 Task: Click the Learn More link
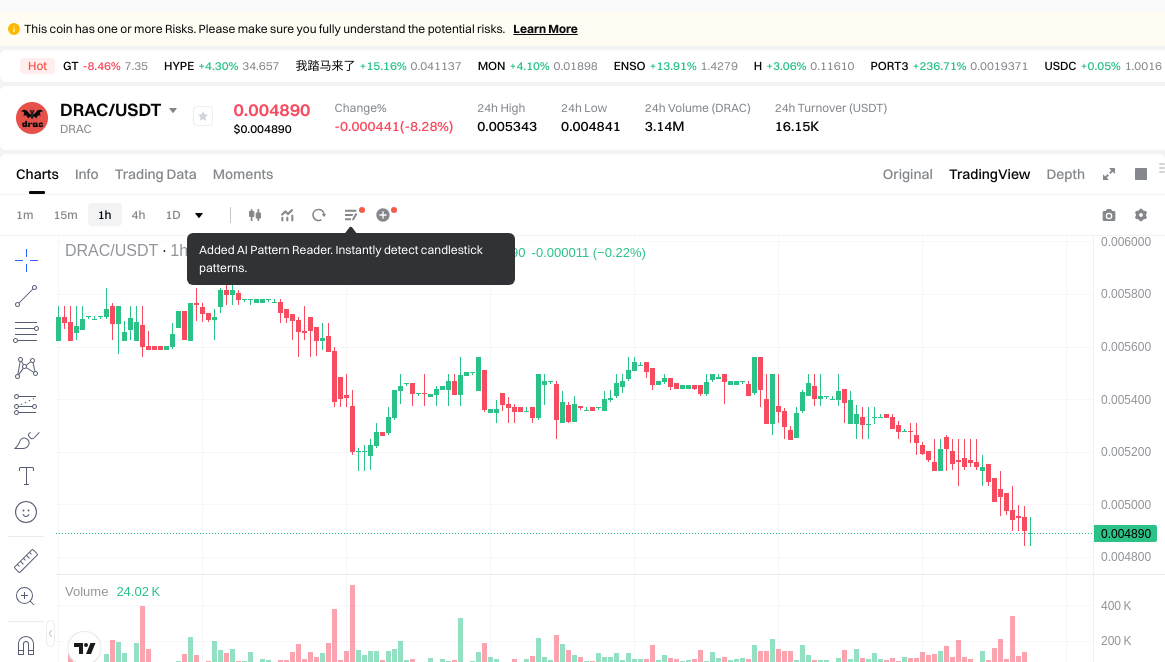(545, 29)
